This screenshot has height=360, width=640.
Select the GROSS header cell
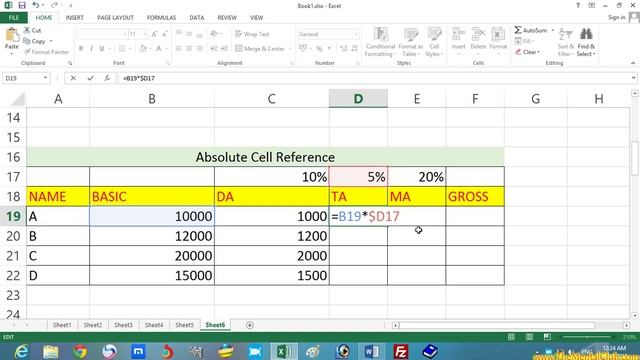pyautogui.click(x=475, y=197)
